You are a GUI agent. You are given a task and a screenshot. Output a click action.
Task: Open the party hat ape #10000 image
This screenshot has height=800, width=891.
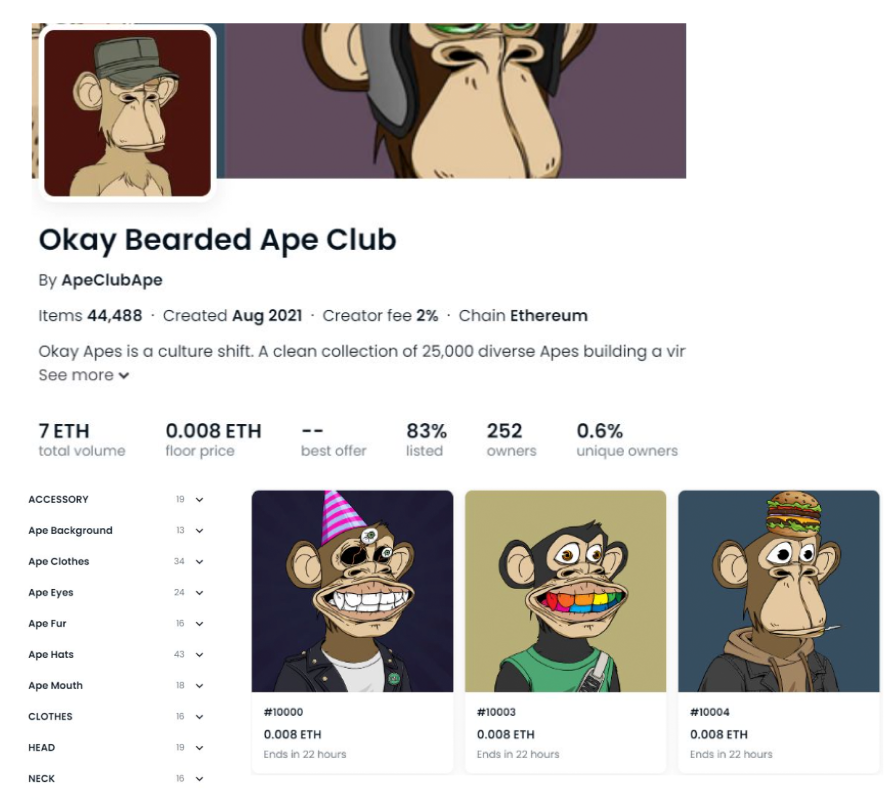(x=352, y=591)
